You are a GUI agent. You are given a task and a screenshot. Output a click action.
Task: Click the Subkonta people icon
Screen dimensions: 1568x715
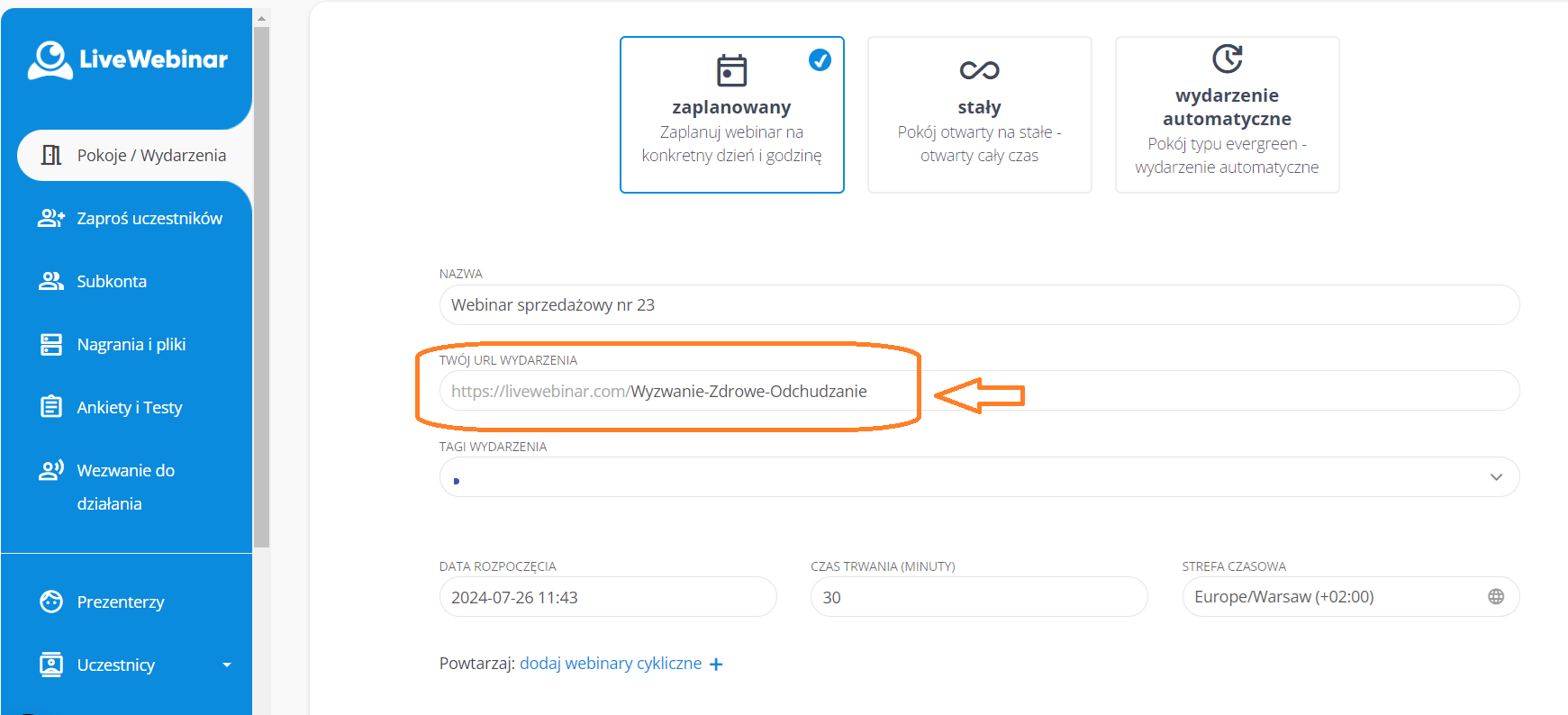(51, 281)
